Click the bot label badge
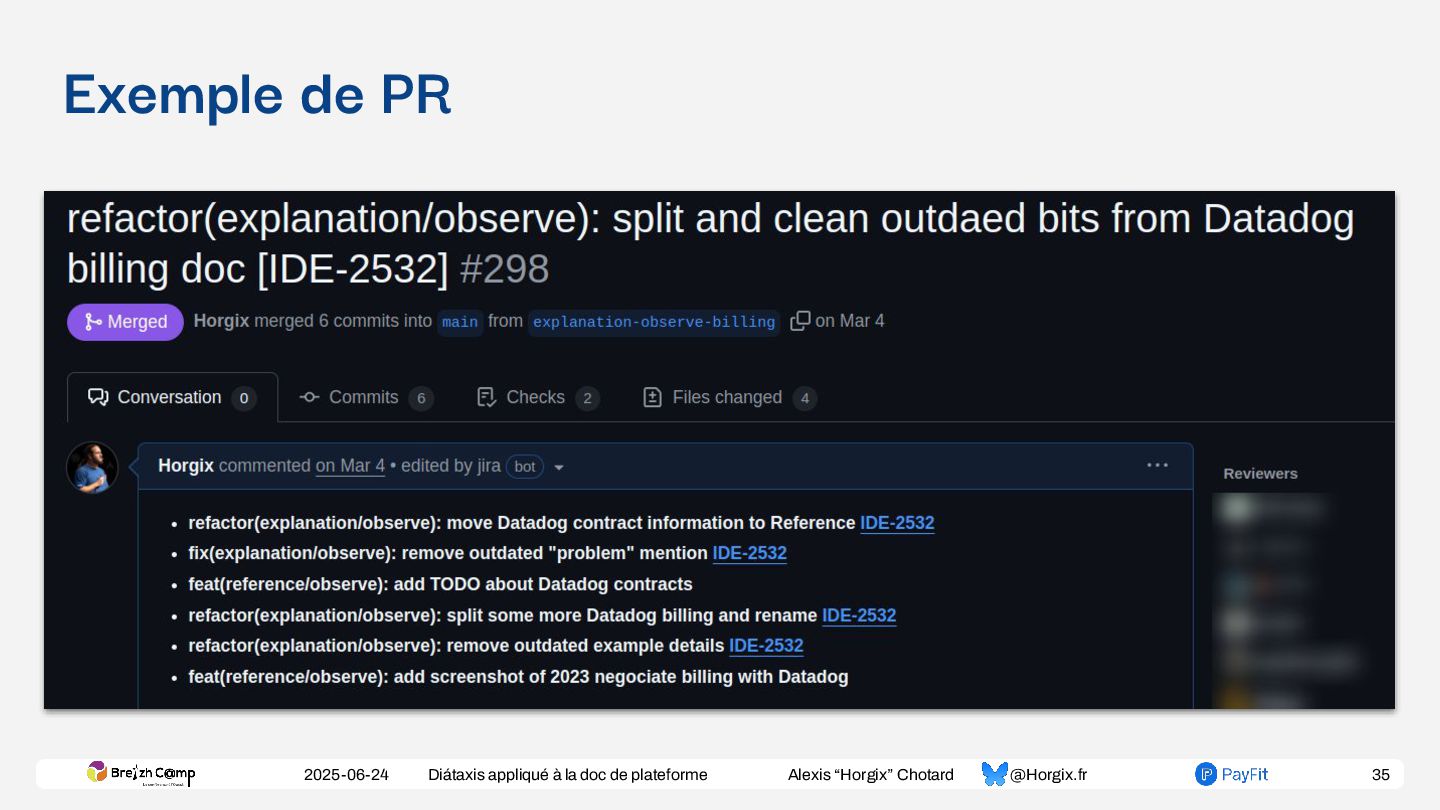Image resolution: width=1440 pixels, height=810 pixels. pos(525,467)
